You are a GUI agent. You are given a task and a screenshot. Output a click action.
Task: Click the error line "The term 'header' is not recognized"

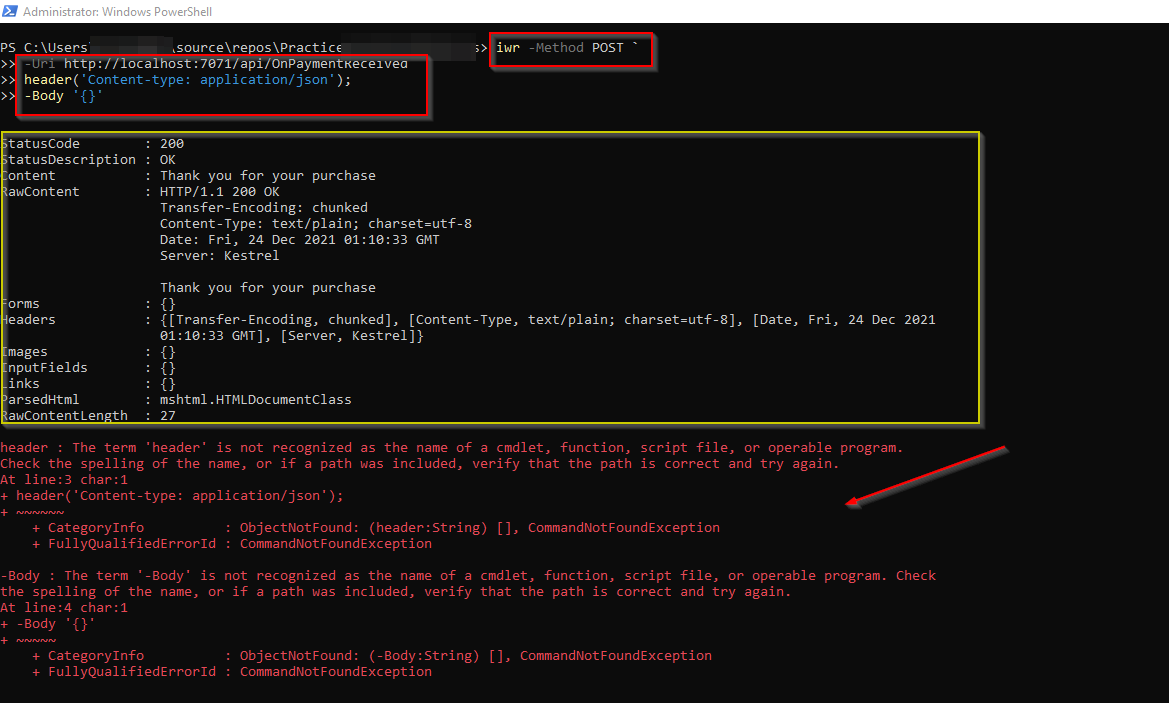click(452, 448)
